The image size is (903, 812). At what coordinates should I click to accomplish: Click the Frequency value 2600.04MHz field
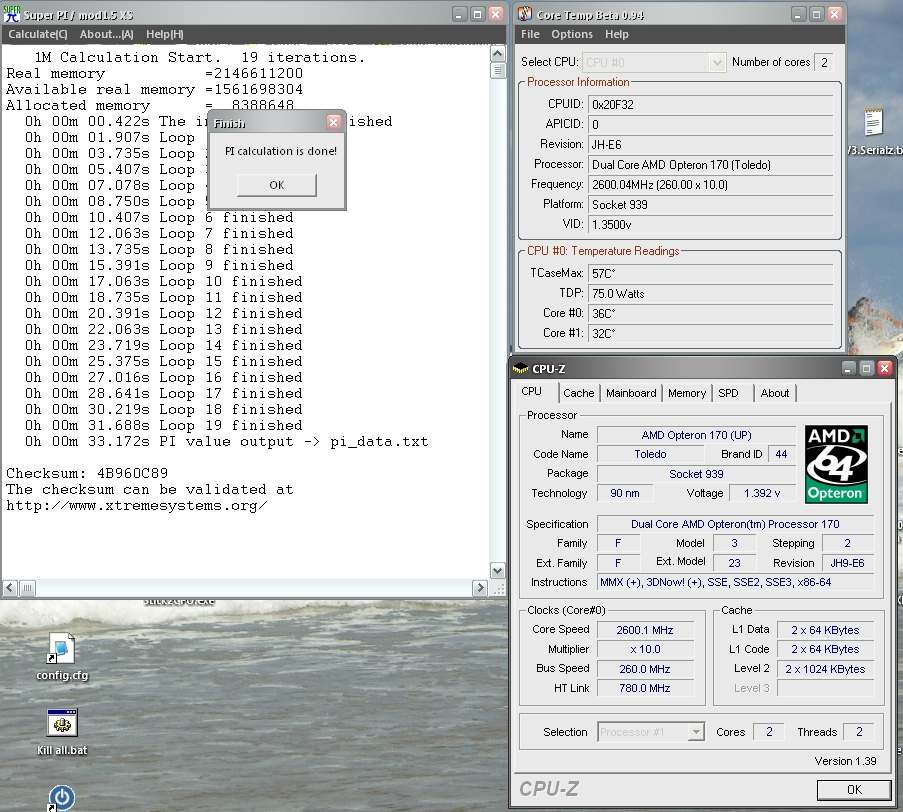pos(711,185)
